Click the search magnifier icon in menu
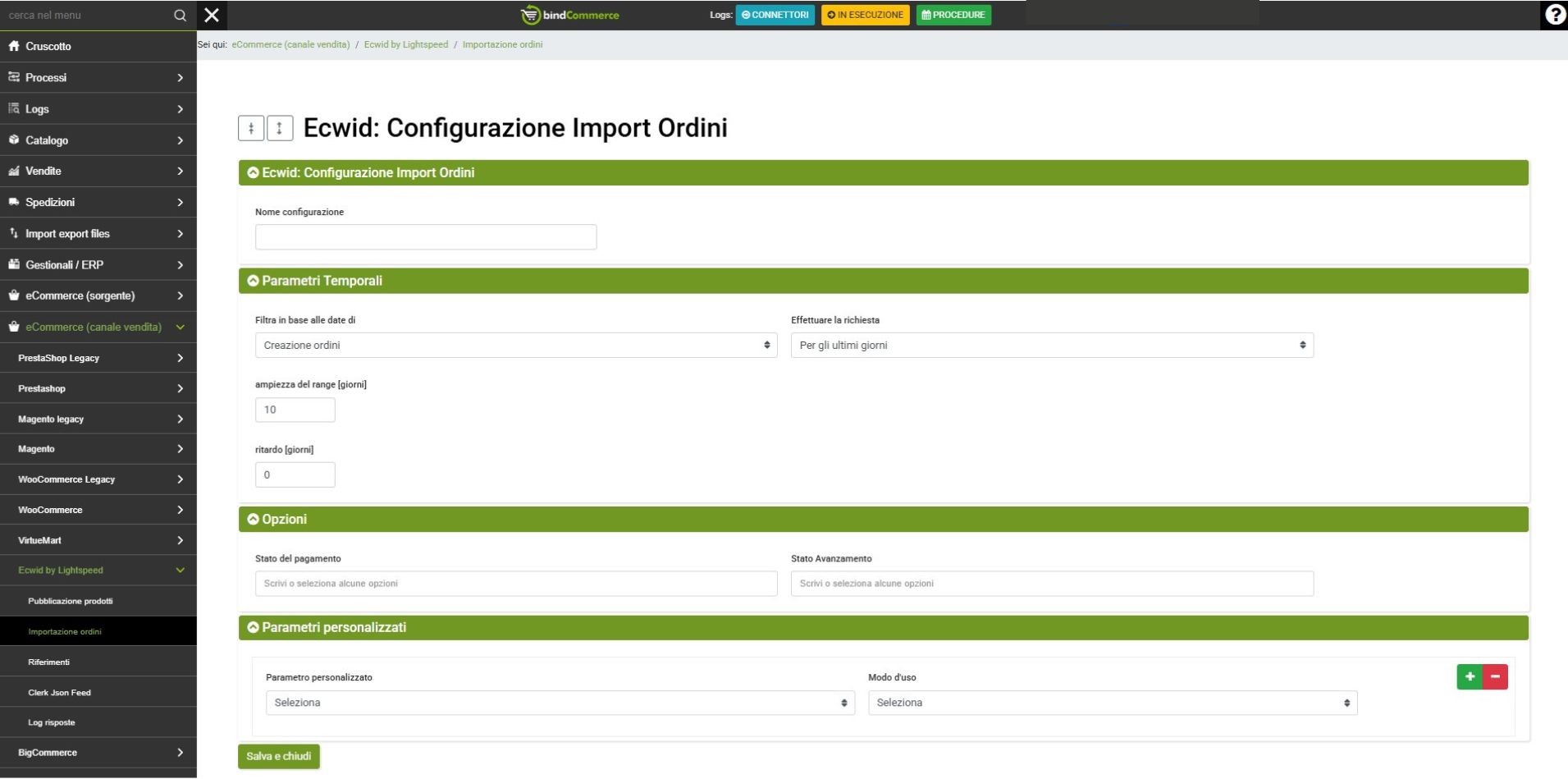Screen dimensions: 1568x779 (180, 15)
